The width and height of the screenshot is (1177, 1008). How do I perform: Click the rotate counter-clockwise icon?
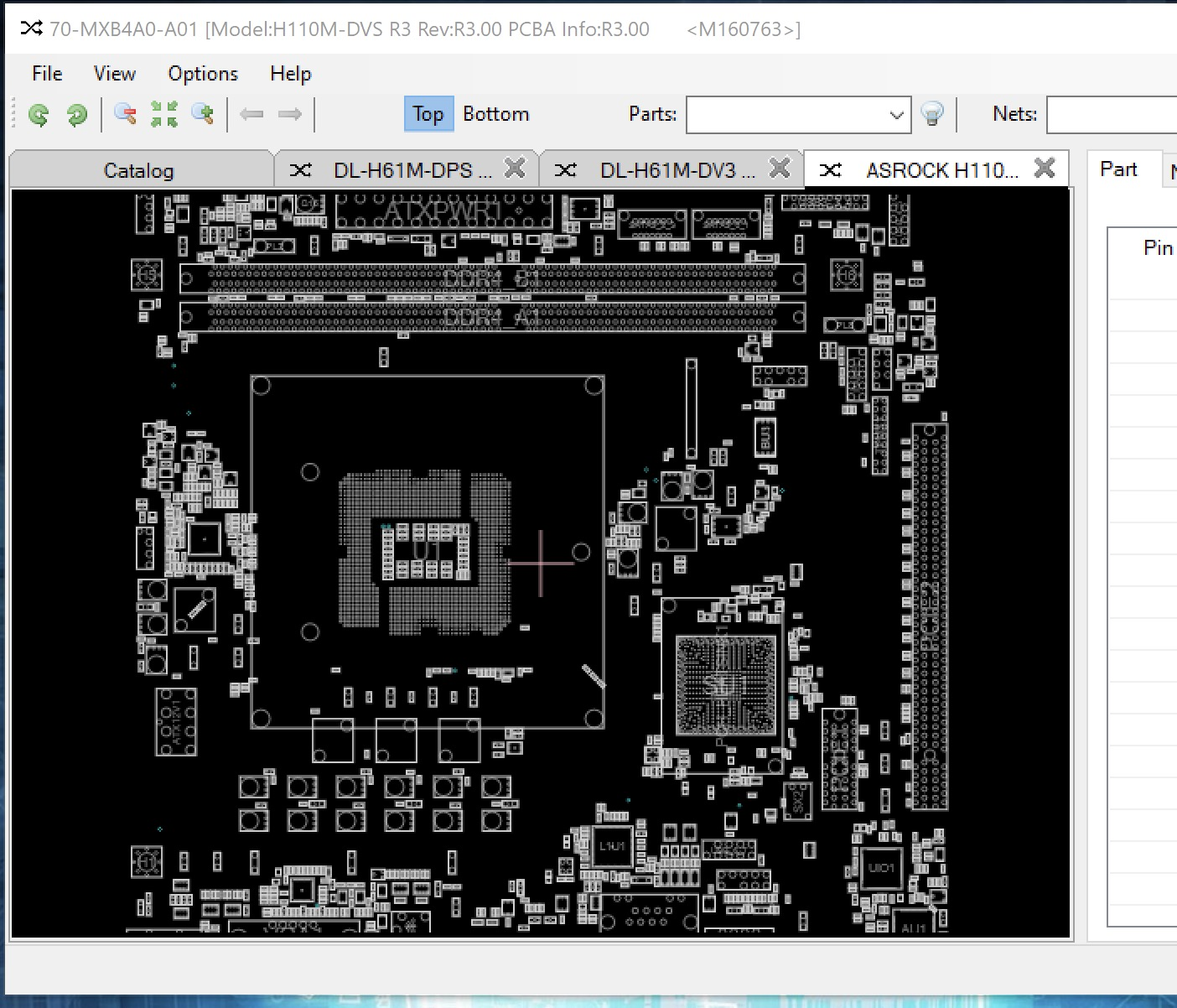(39, 115)
